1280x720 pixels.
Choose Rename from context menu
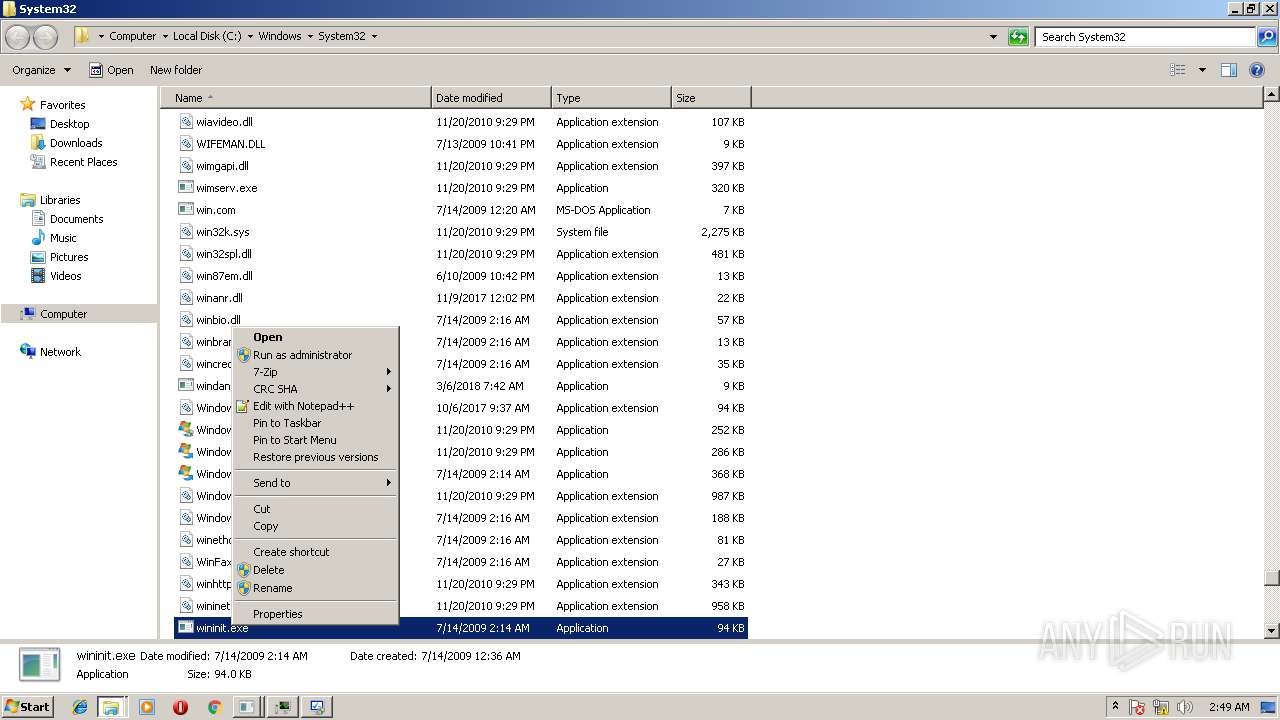pos(316,588)
